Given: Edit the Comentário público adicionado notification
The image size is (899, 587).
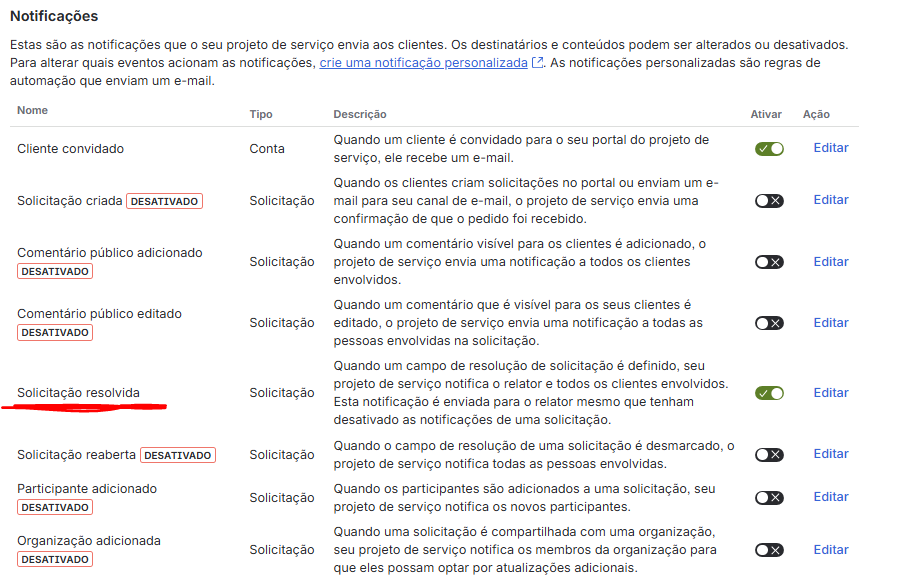Looking at the screenshot, I should pos(830,262).
